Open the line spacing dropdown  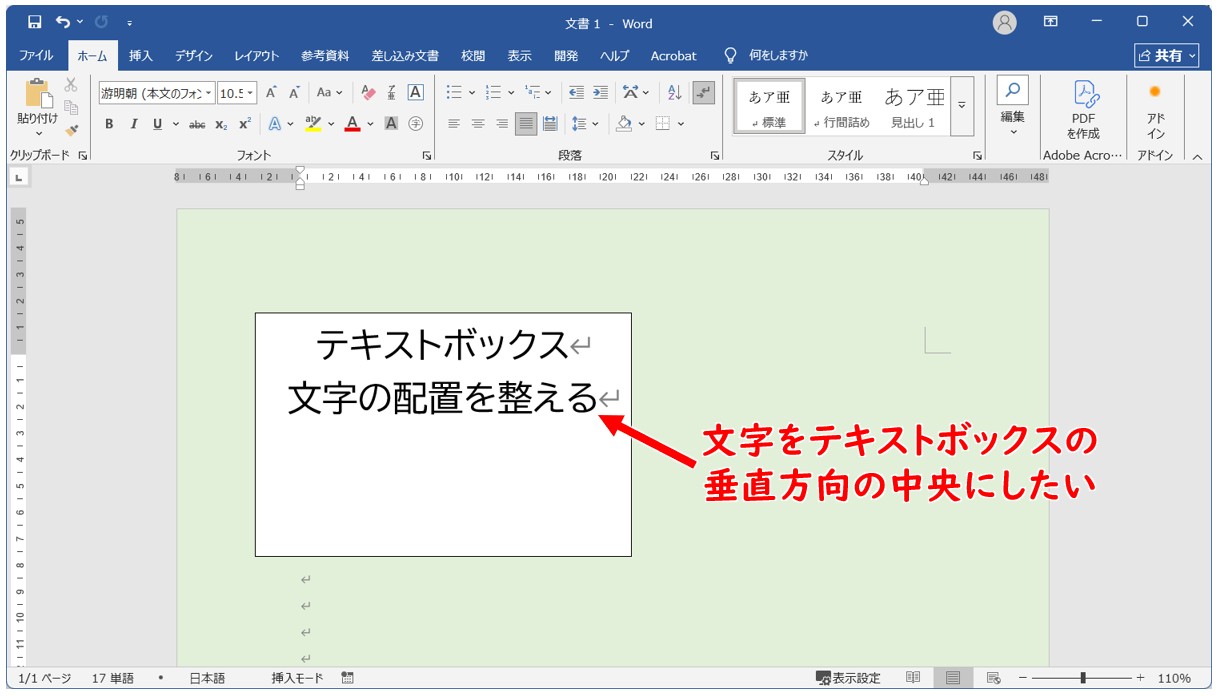[x=596, y=124]
